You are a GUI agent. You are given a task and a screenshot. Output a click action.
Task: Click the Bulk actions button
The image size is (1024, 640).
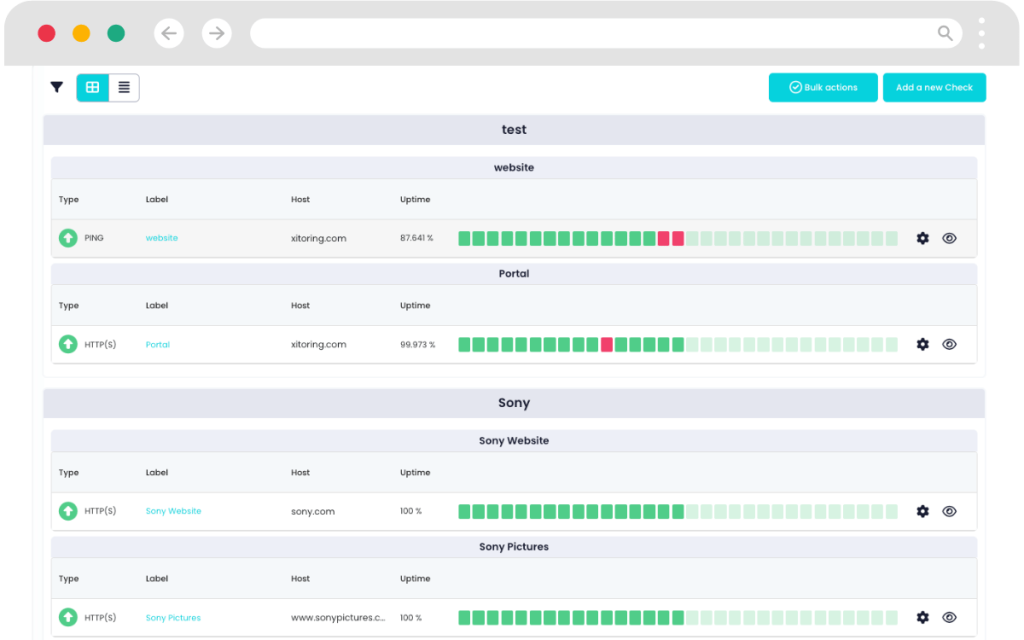pos(822,87)
